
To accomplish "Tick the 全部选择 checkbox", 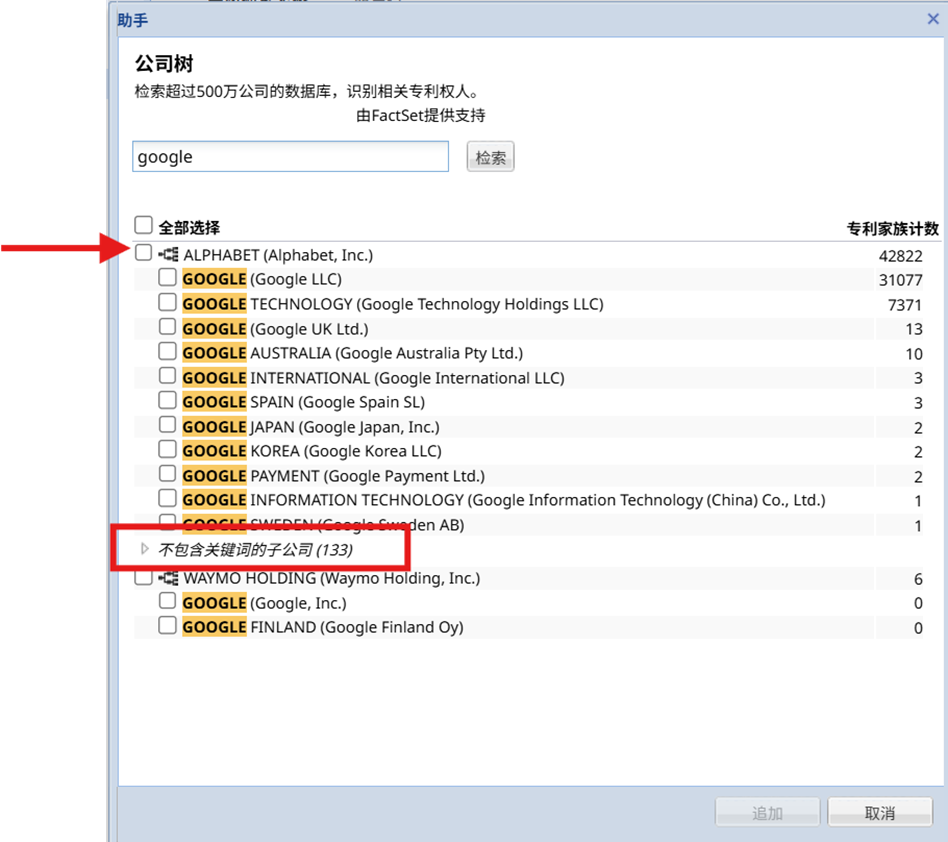I will tap(143, 225).
